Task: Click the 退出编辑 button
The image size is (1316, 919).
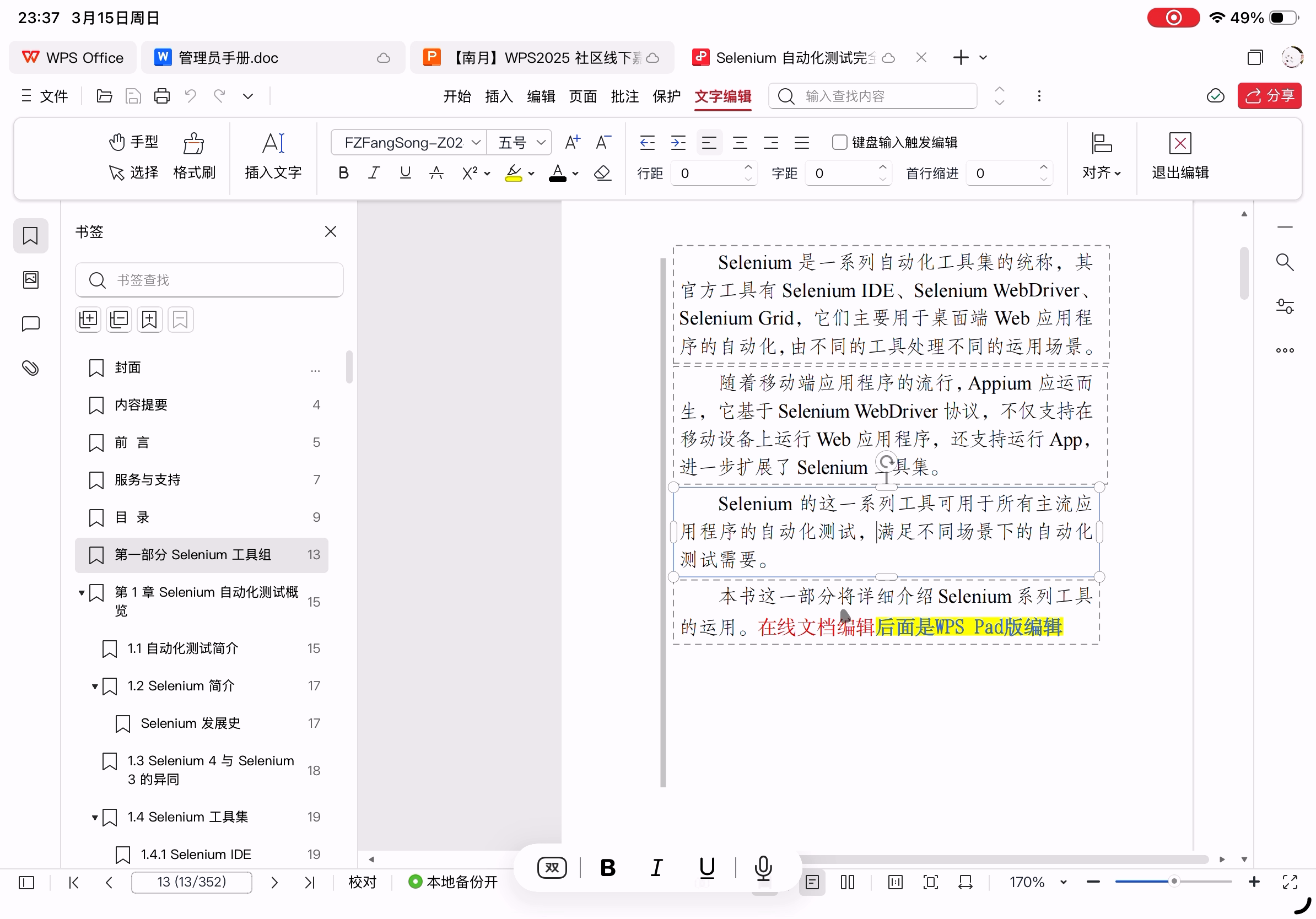Action: click(x=1179, y=155)
